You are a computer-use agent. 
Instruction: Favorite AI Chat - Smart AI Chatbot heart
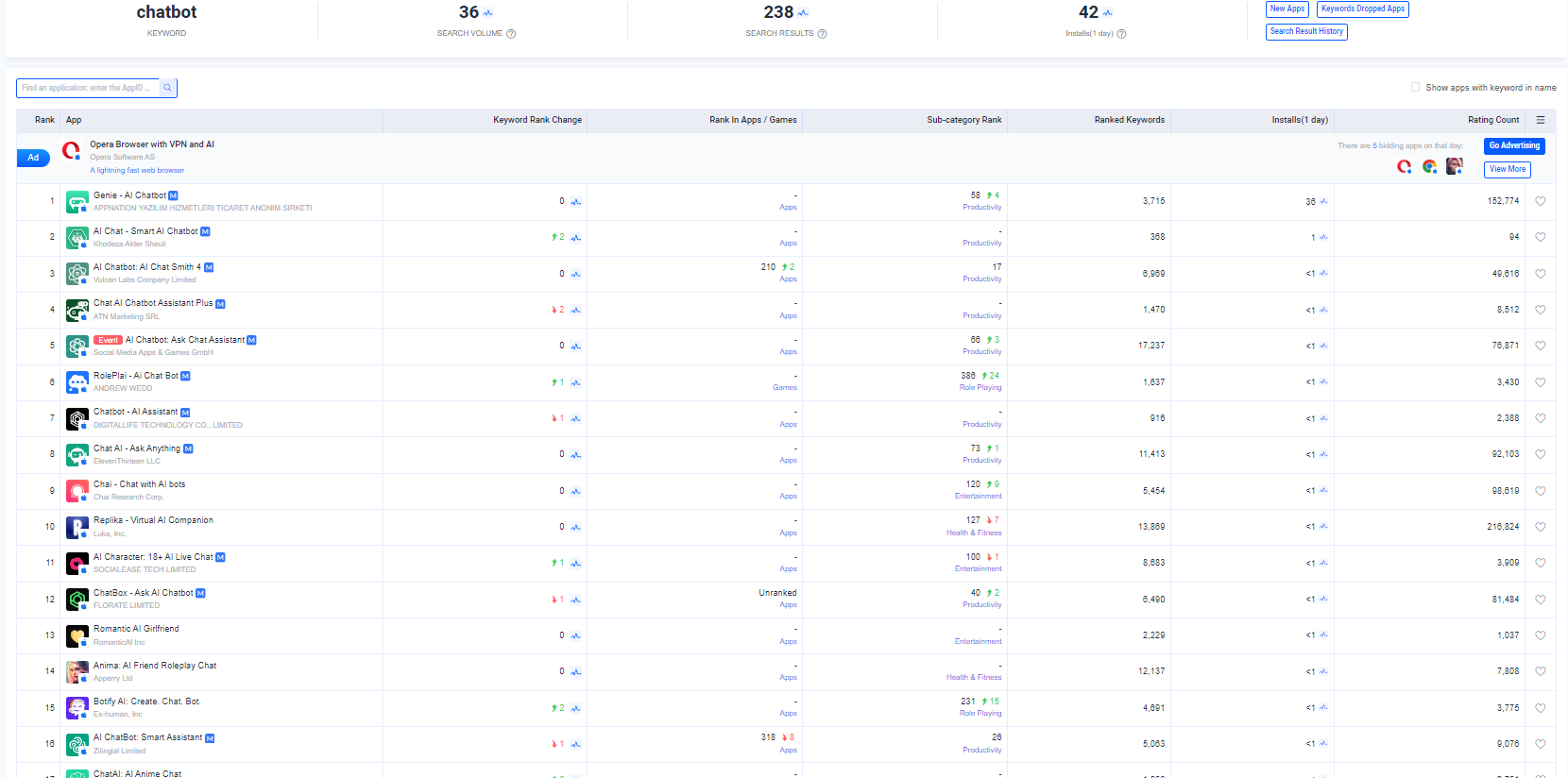(1540, 237)
